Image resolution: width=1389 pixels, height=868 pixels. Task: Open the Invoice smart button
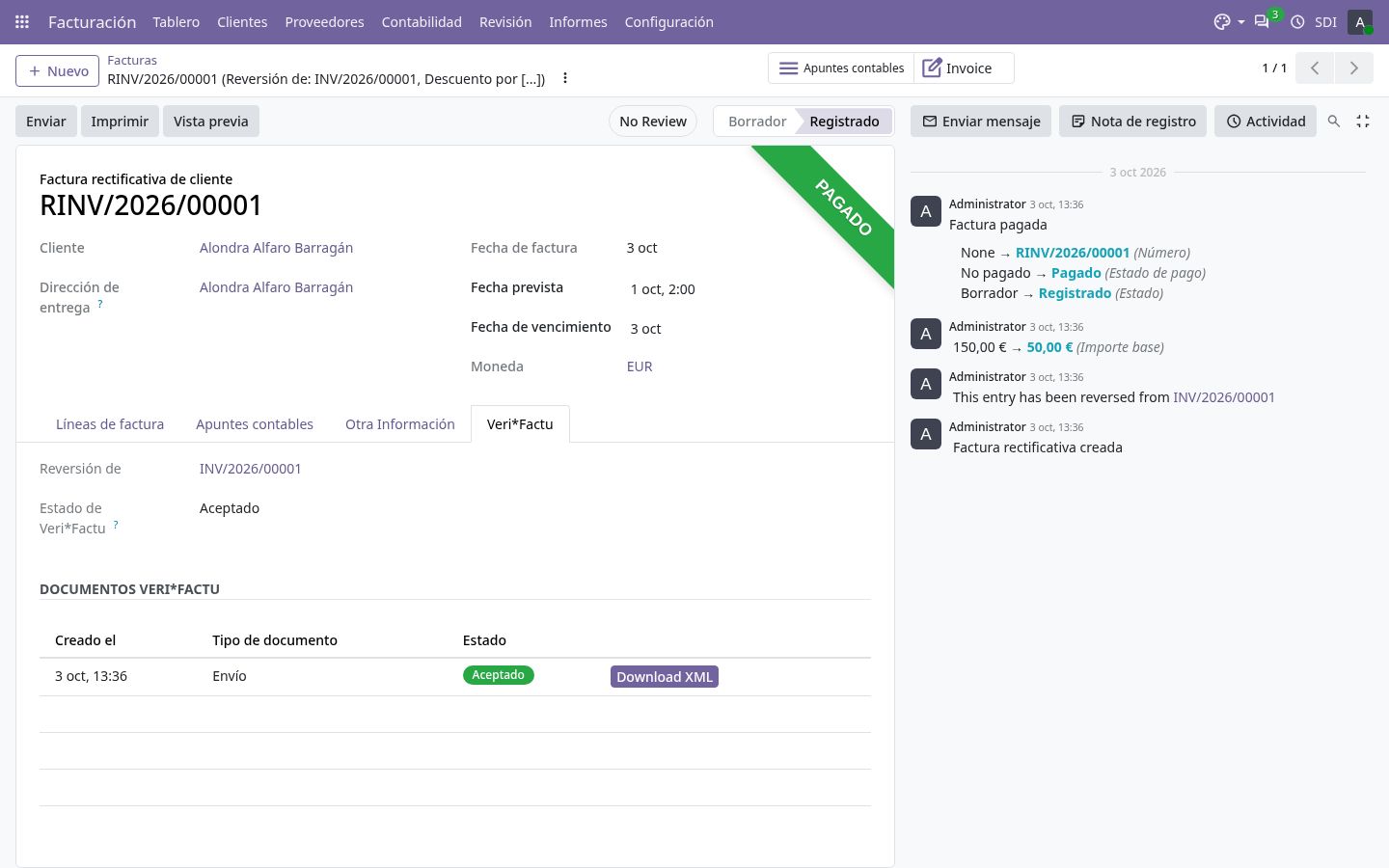click(x=964, y=68)
